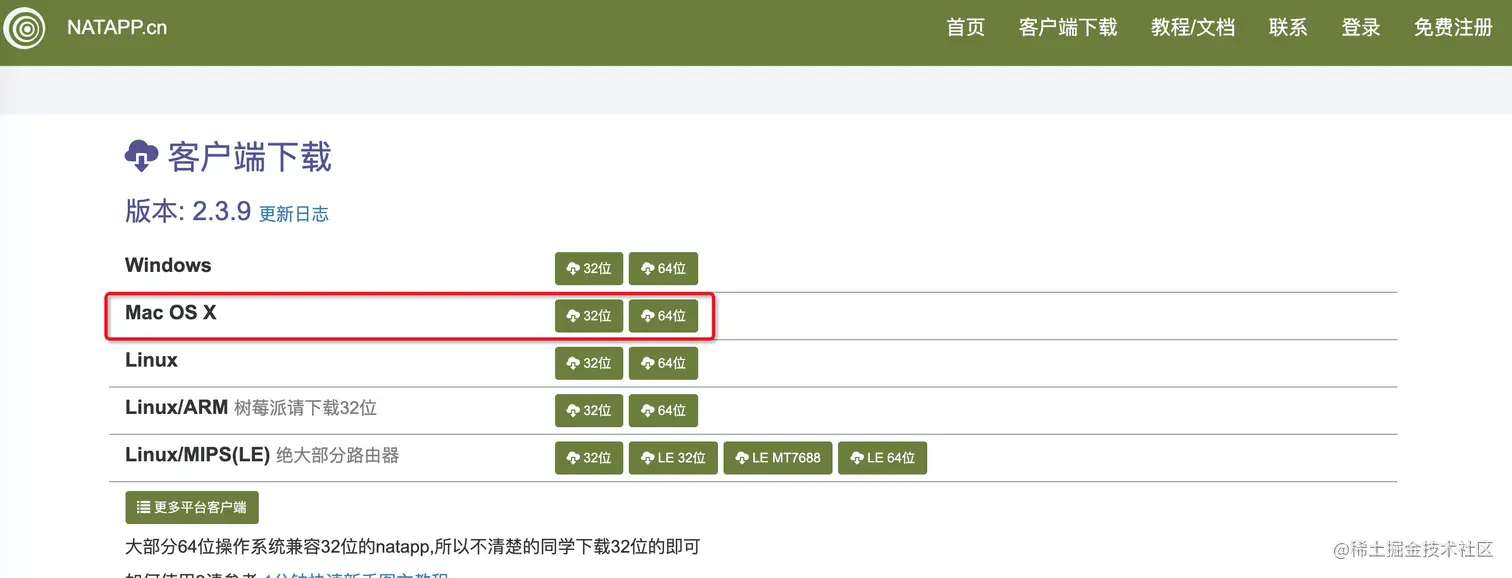Click the Mac OS X row label
Image resolution: width=1512 pixels, height=578 pixels.
(171, 312)
